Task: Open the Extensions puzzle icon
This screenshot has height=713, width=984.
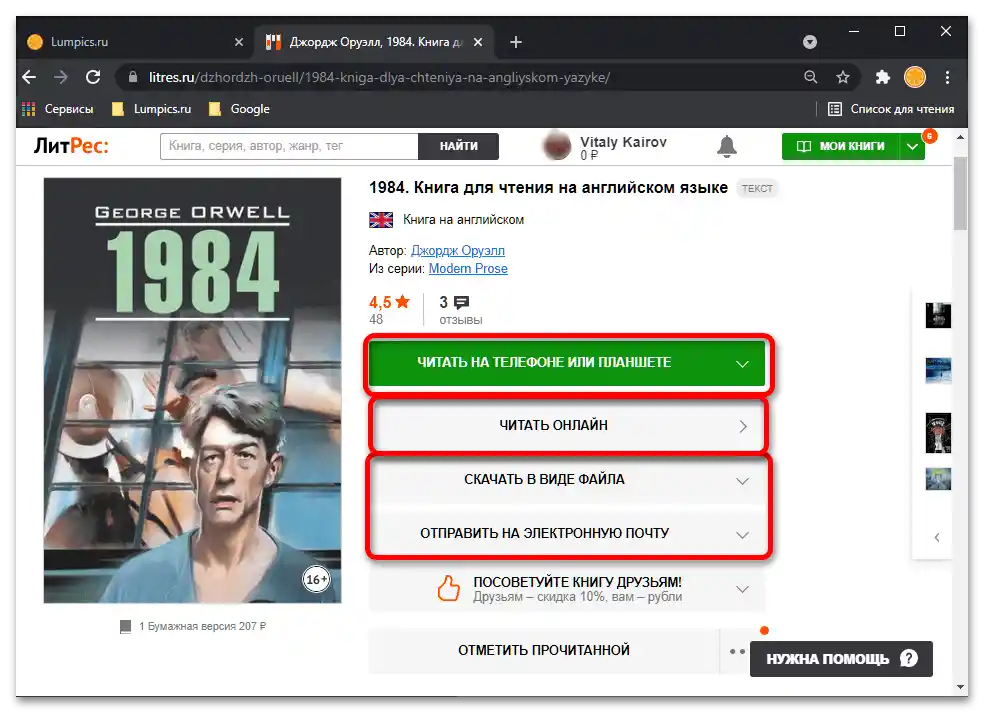Action: click(882, 77)
